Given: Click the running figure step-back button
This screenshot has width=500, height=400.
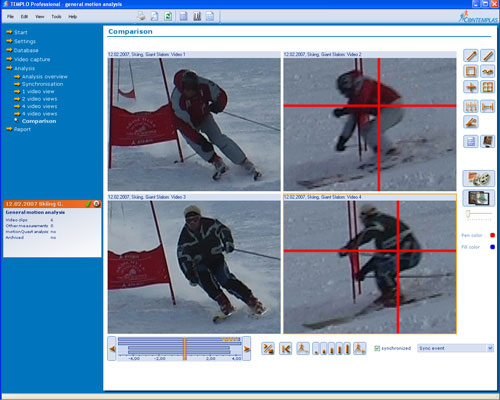Looking at the screenshot, I should (x=303, y=349).
